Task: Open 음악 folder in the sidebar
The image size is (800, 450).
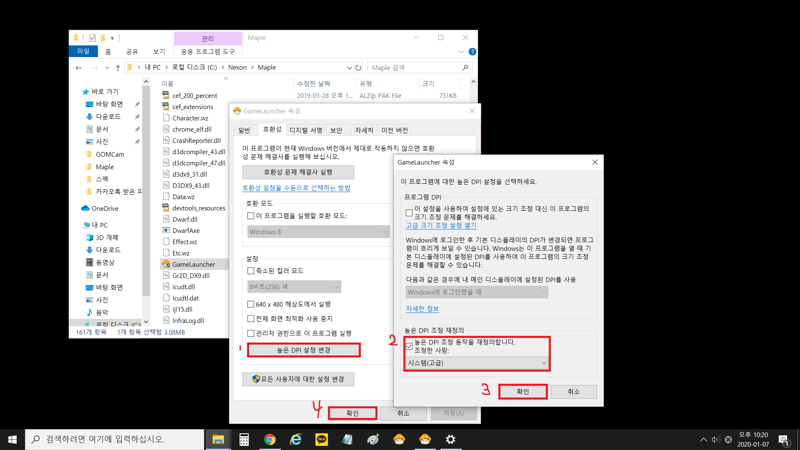Action: (97, 312)
